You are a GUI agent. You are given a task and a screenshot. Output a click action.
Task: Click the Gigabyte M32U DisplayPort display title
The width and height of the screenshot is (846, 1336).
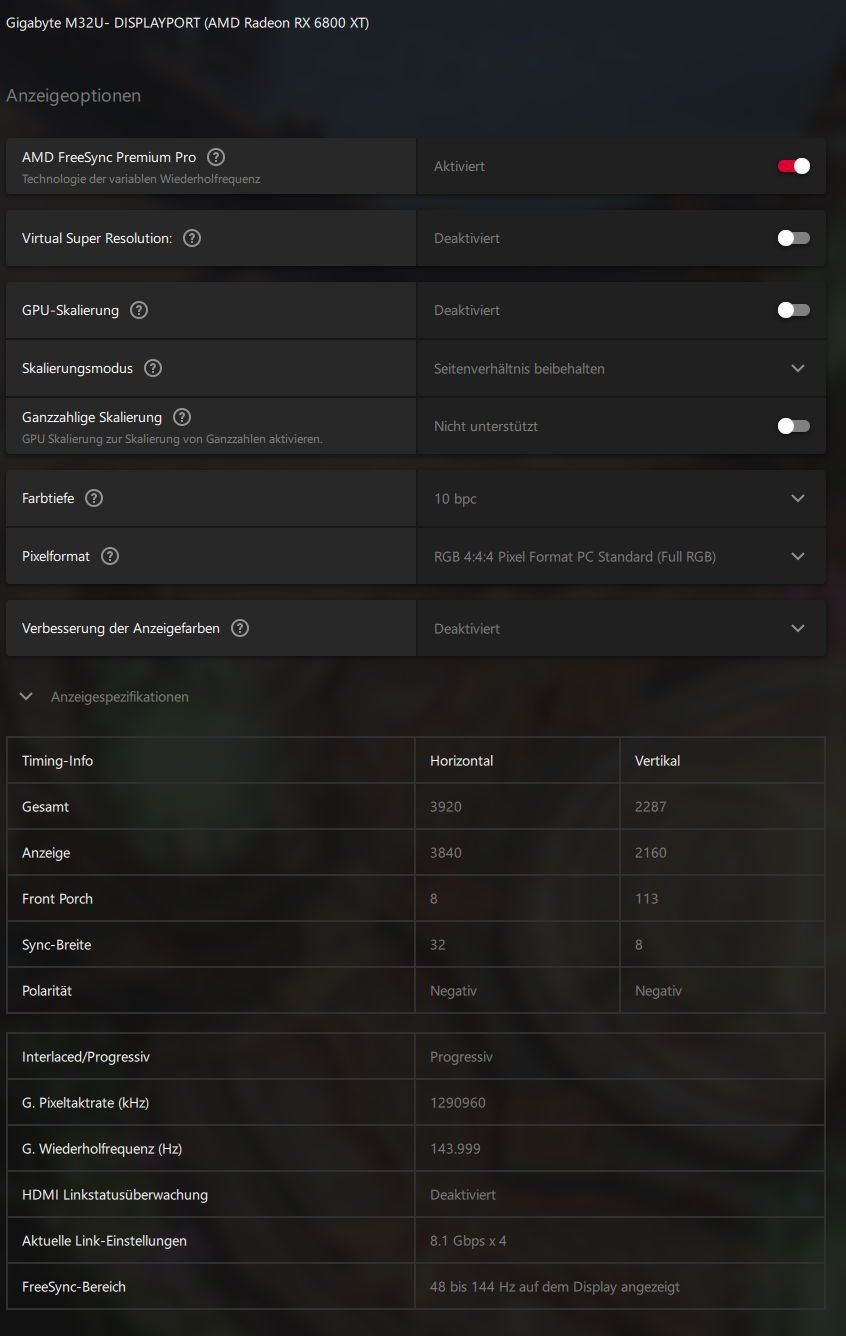tap(188, 23)
